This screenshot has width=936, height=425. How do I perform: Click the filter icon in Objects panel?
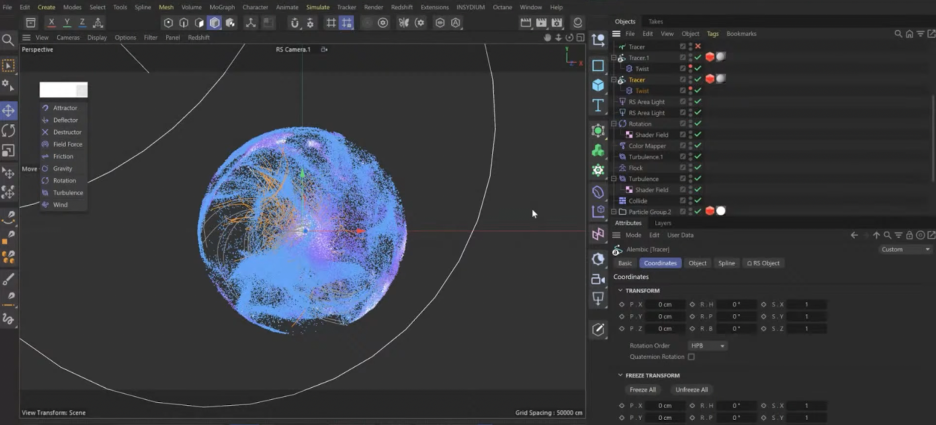tap(920, 34)
